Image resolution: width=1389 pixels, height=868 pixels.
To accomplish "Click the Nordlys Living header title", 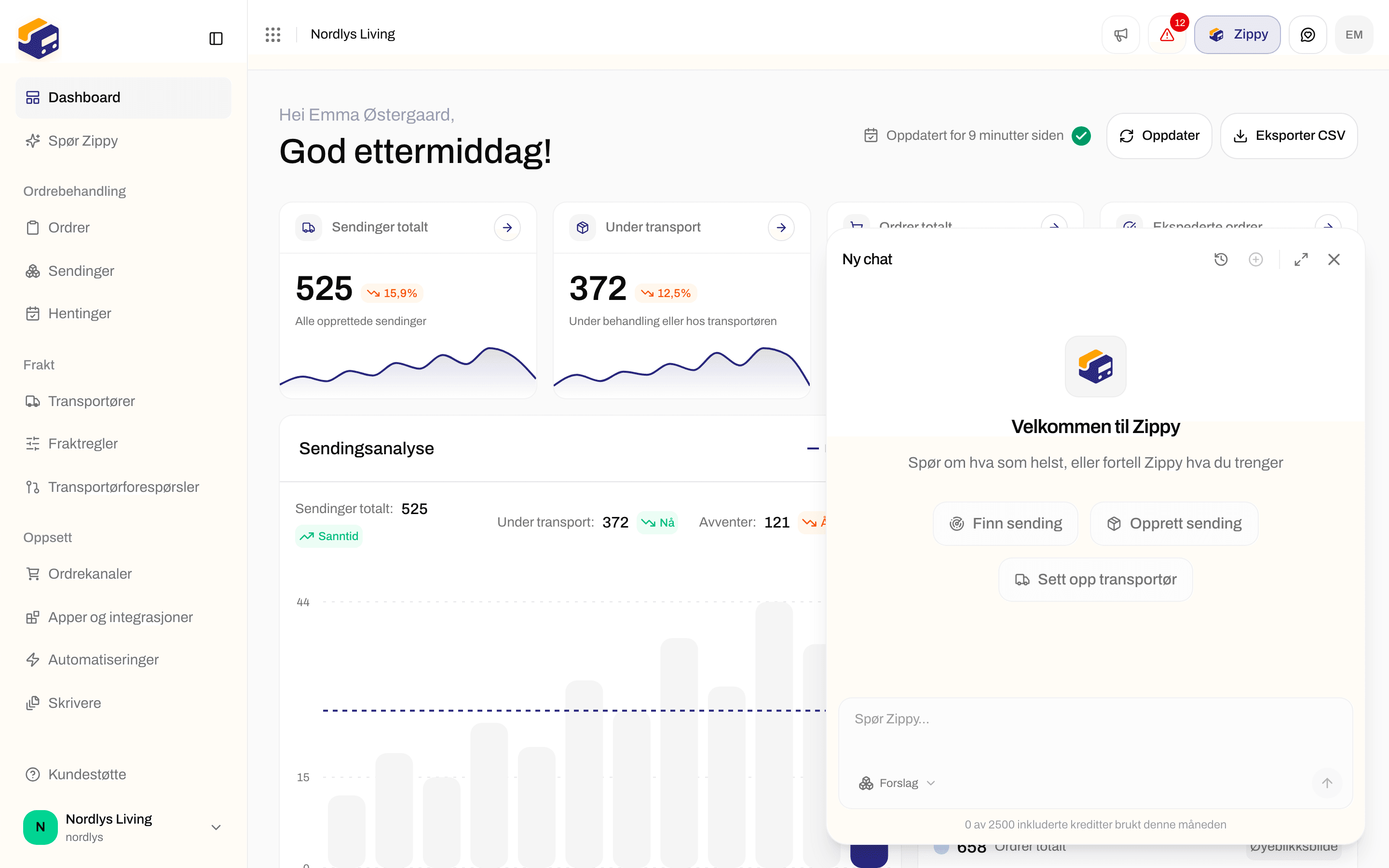I will click(x=353, y=34).
